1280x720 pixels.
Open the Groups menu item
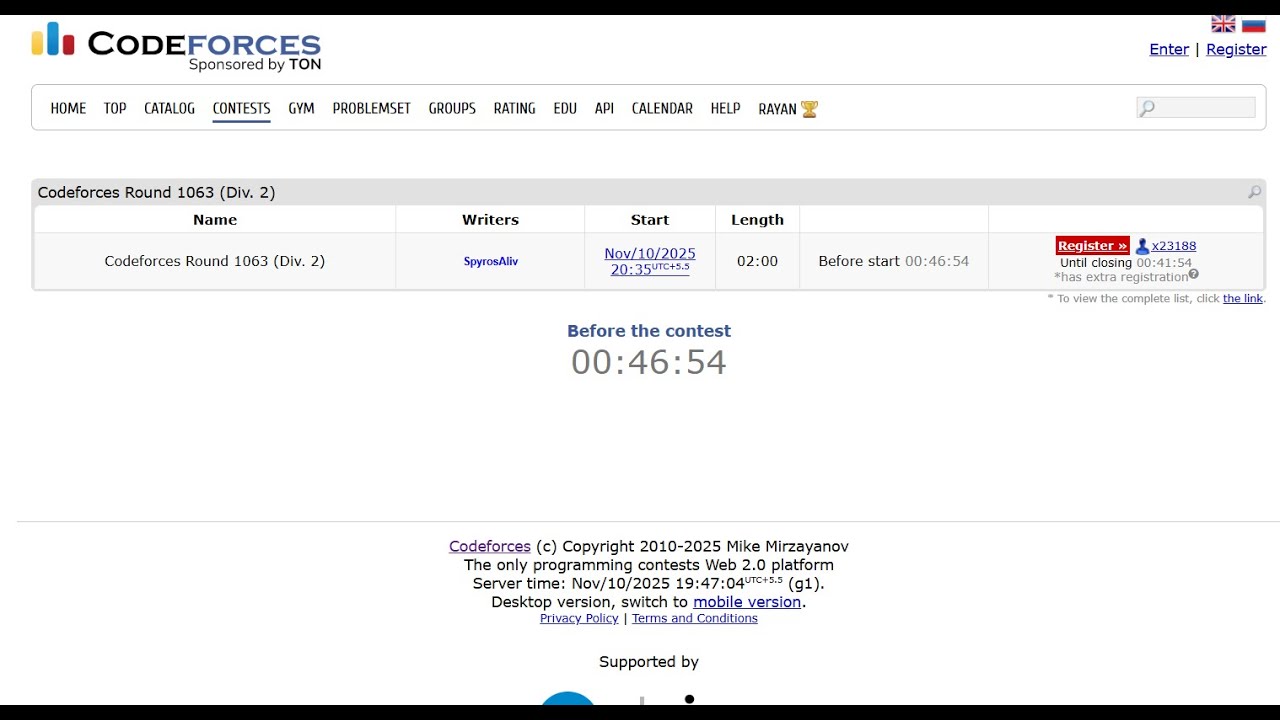[x=452, y=108]
